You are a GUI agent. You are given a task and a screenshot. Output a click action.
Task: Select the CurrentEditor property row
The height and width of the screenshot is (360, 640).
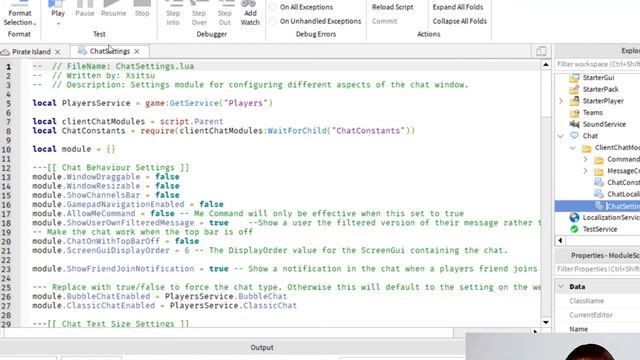click(x=597, y=315)
